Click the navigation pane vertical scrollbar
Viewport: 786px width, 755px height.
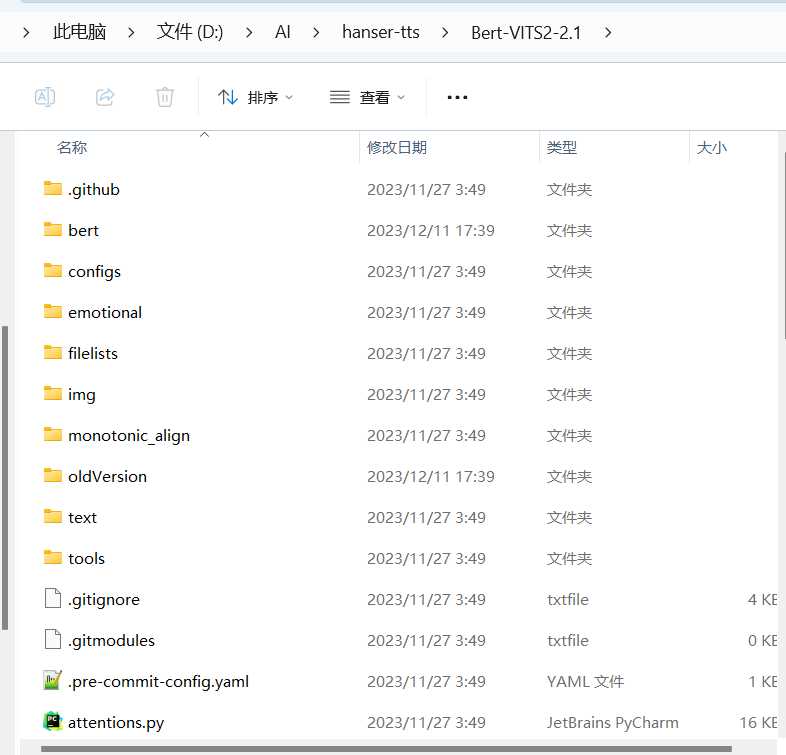[x=5, y=477]
